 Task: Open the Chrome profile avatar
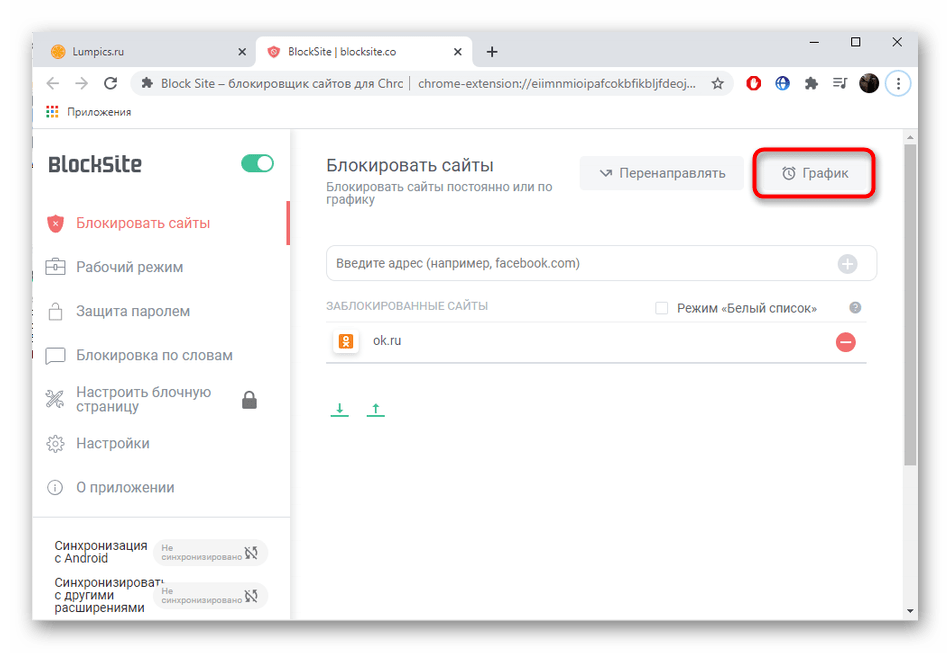[x=869, y=84]
